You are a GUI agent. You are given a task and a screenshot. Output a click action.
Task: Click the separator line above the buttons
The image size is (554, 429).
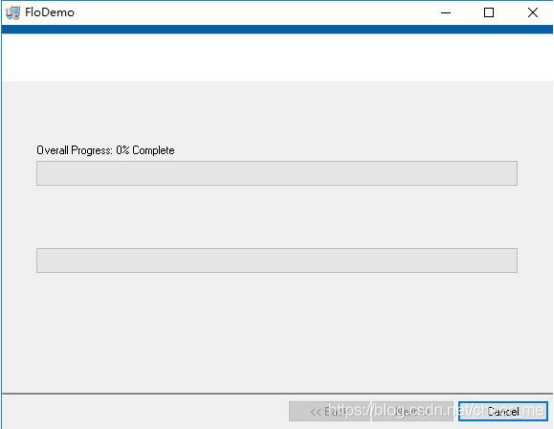click(x=277, y=393)
